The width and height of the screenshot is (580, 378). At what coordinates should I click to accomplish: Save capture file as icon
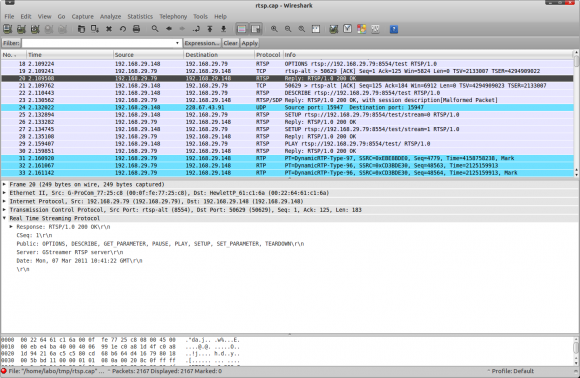pos(95,29)
